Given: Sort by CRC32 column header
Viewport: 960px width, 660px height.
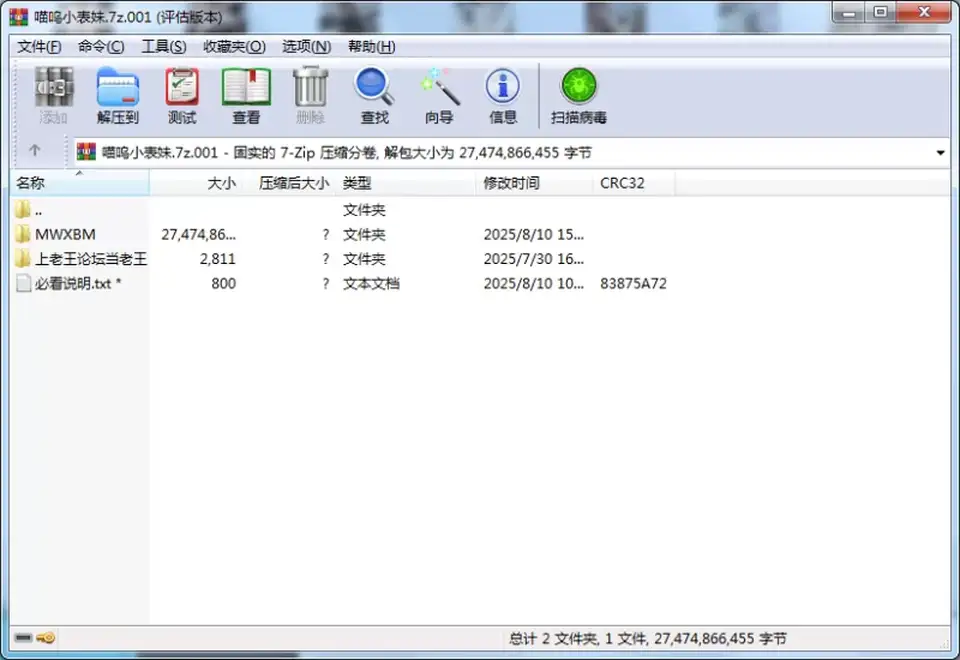Looking at the screenshot, I should 634,183.
